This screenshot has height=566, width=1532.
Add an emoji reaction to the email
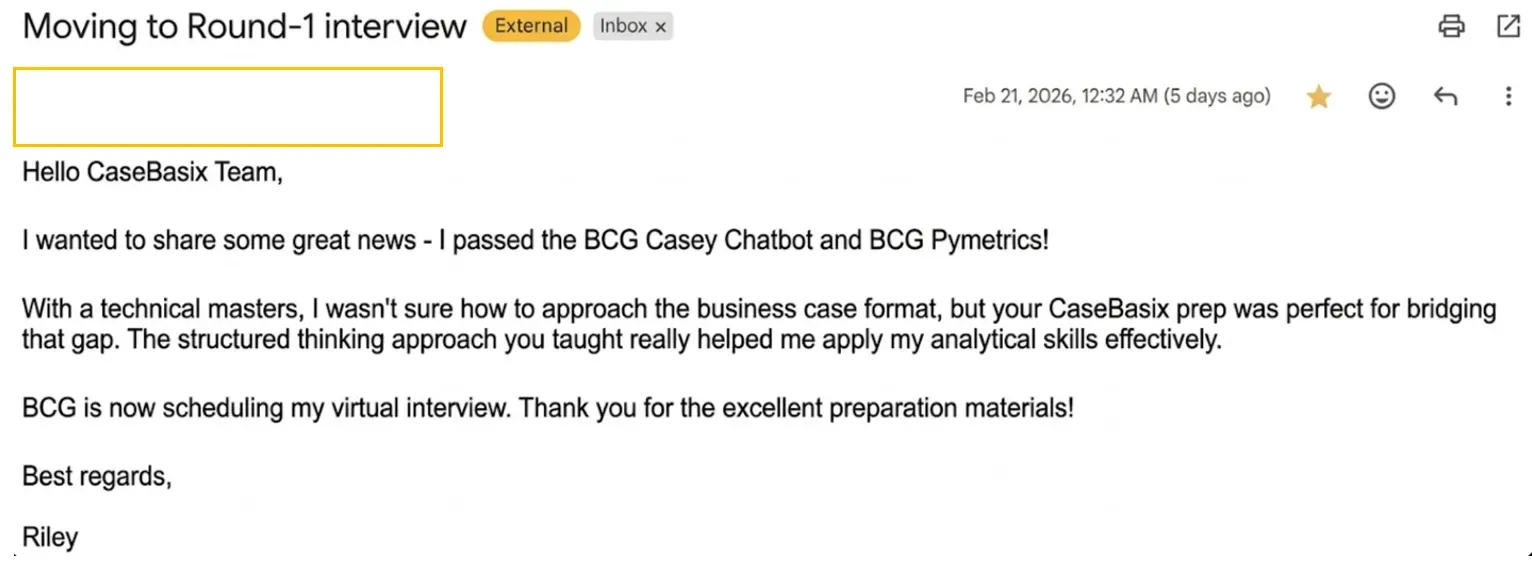[1382, 97]
